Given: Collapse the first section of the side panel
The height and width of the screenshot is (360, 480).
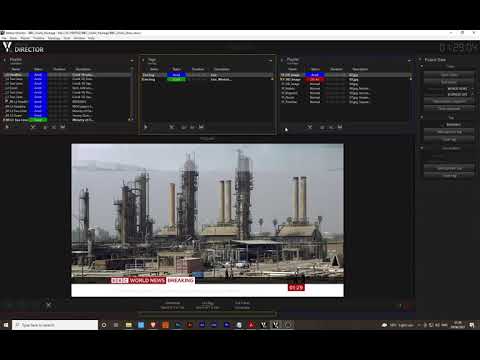Looking at the screenshot, I should pos(422,66).
